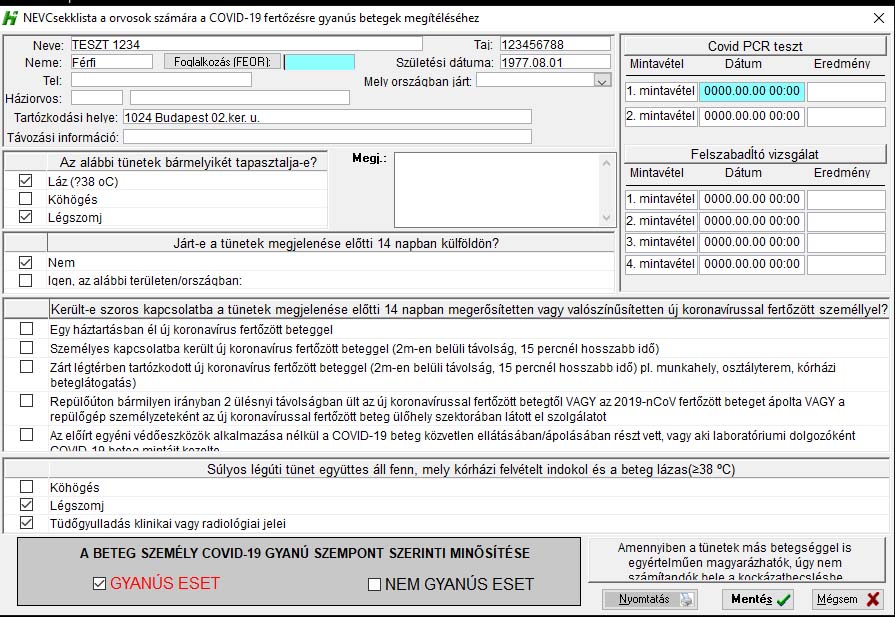
Task: Check Köhögés in the first symptoms list
Action: 26,199
